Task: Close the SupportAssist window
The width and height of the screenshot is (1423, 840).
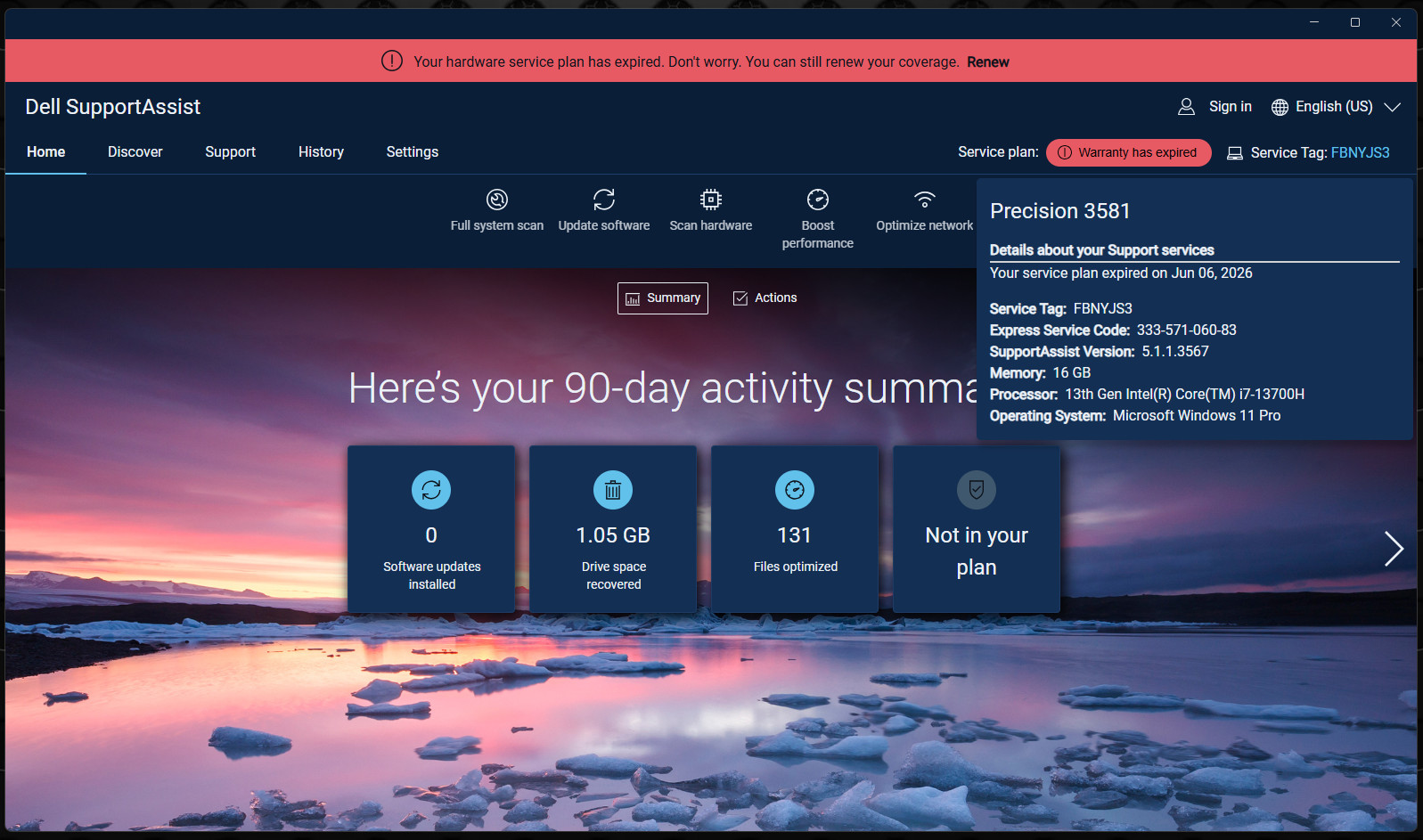Action: point(1396,22)
